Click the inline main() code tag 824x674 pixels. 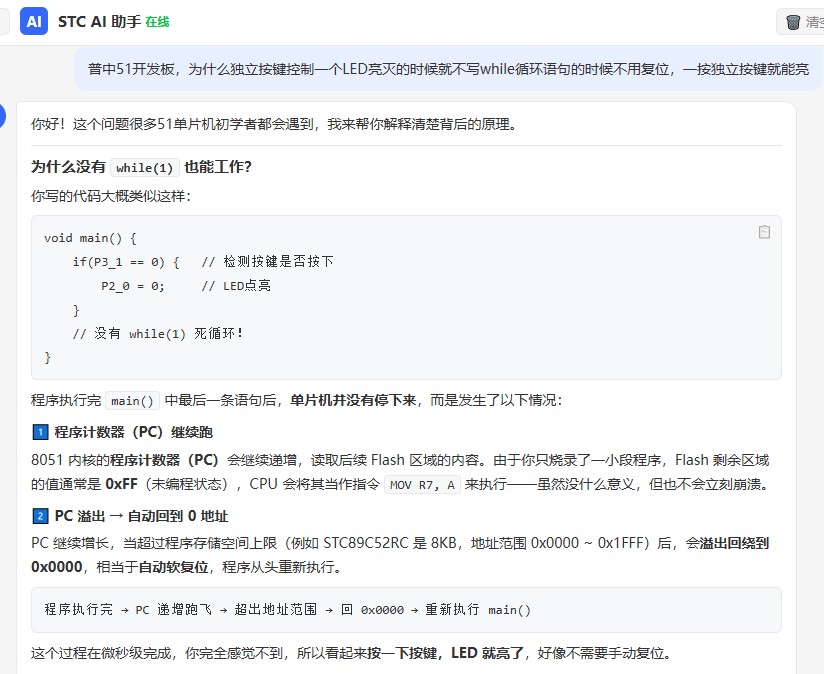pyautogui.click(x=132, y=401)
